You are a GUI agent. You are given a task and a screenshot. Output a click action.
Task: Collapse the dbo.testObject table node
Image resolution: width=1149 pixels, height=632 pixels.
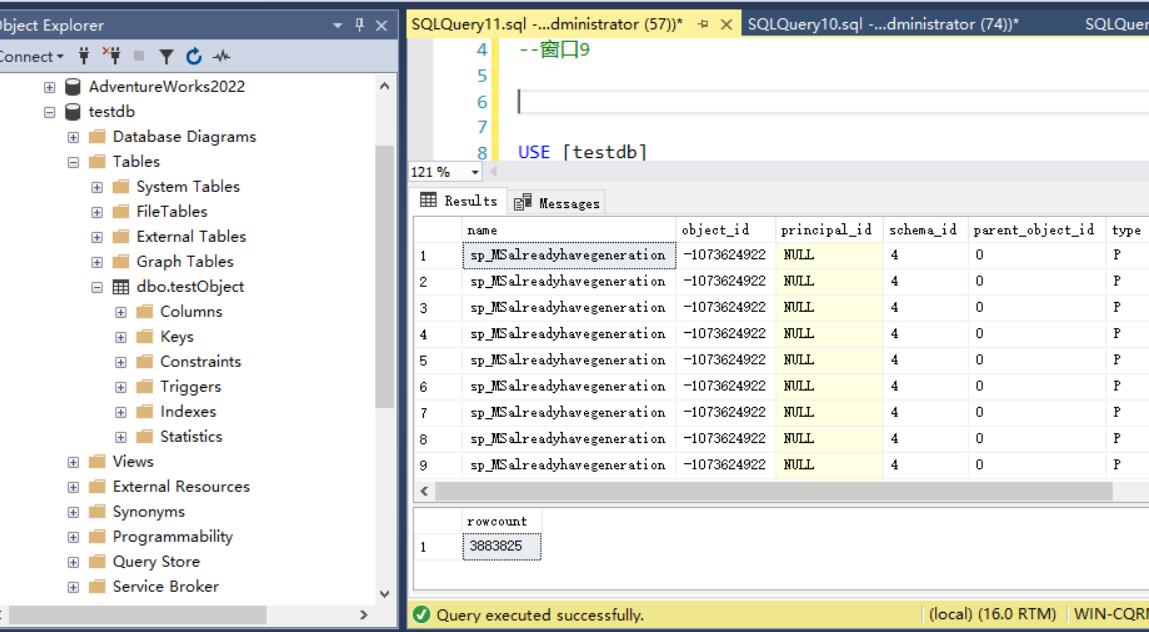tap(97, 287)
